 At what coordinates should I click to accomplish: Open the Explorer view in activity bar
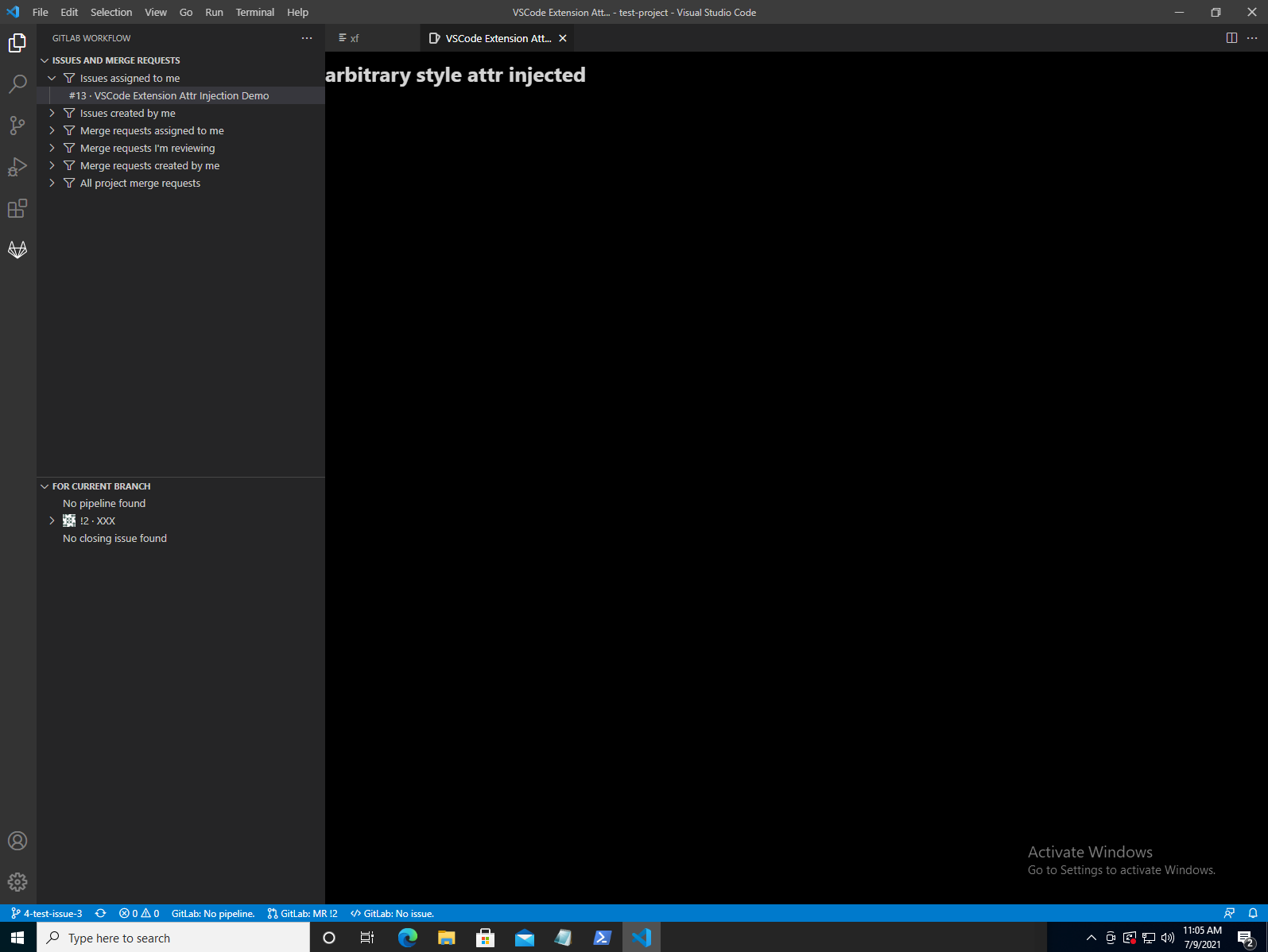pyautogui.click(x=17, y=43)
